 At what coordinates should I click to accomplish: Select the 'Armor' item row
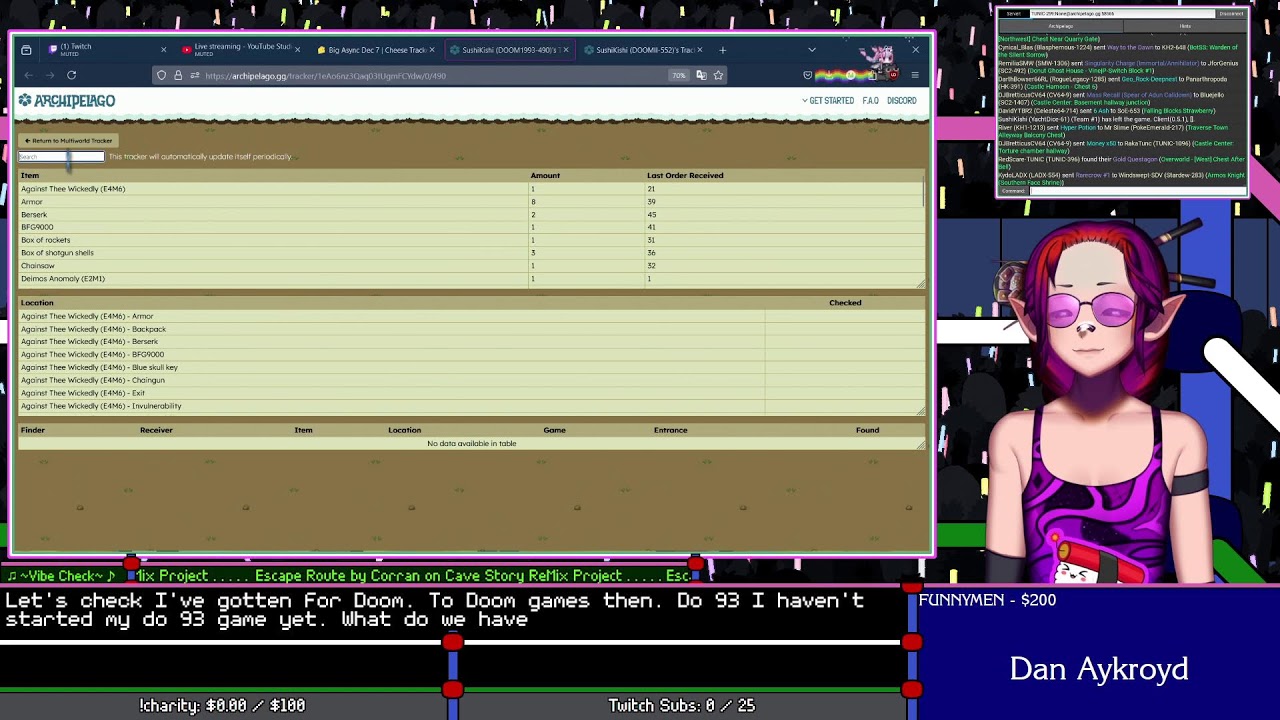pyautogui.click(x=470, y=202)
